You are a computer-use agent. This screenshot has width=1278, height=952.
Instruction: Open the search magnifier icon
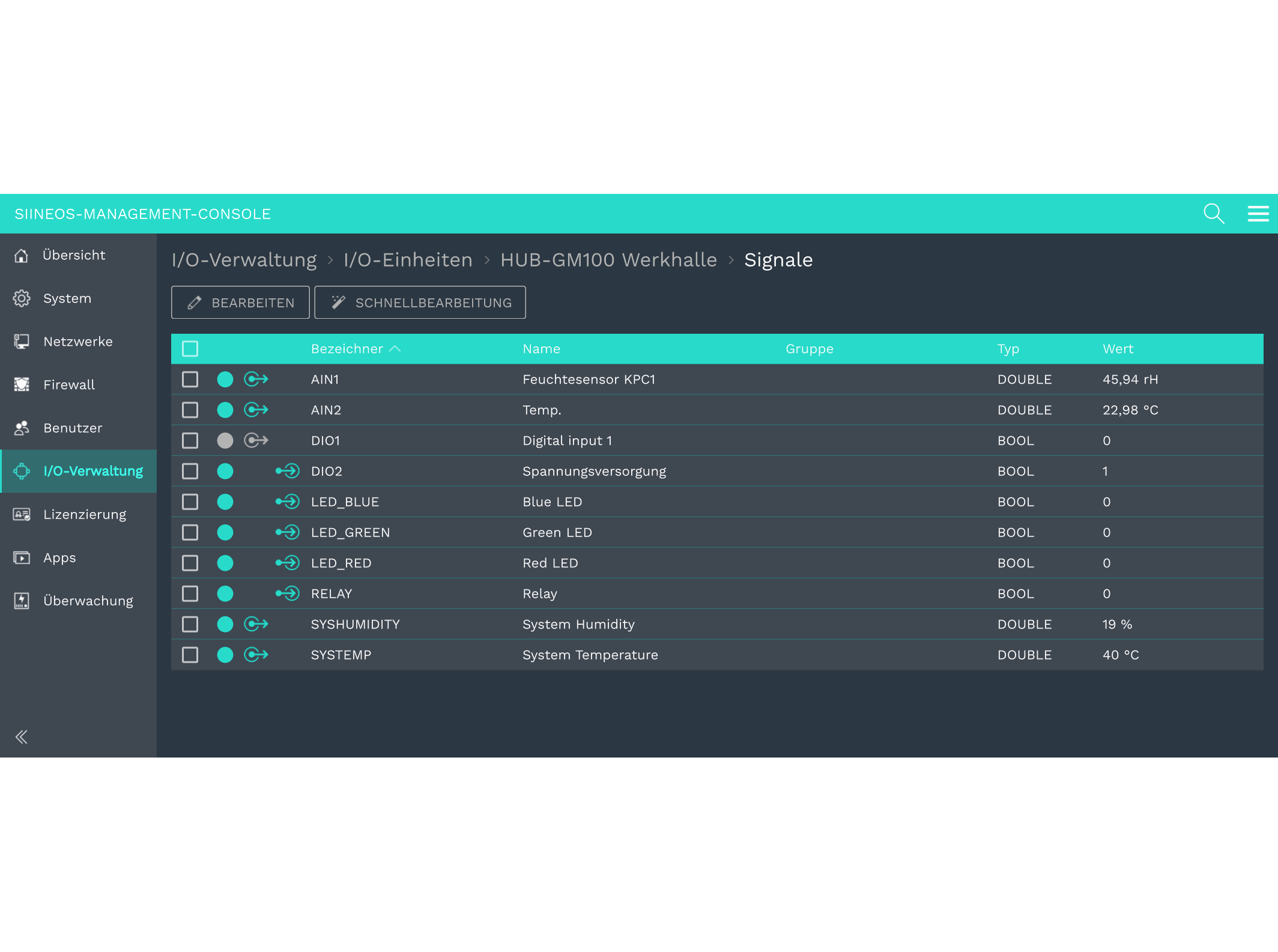pyautogui.click(x=1214, y=214)
